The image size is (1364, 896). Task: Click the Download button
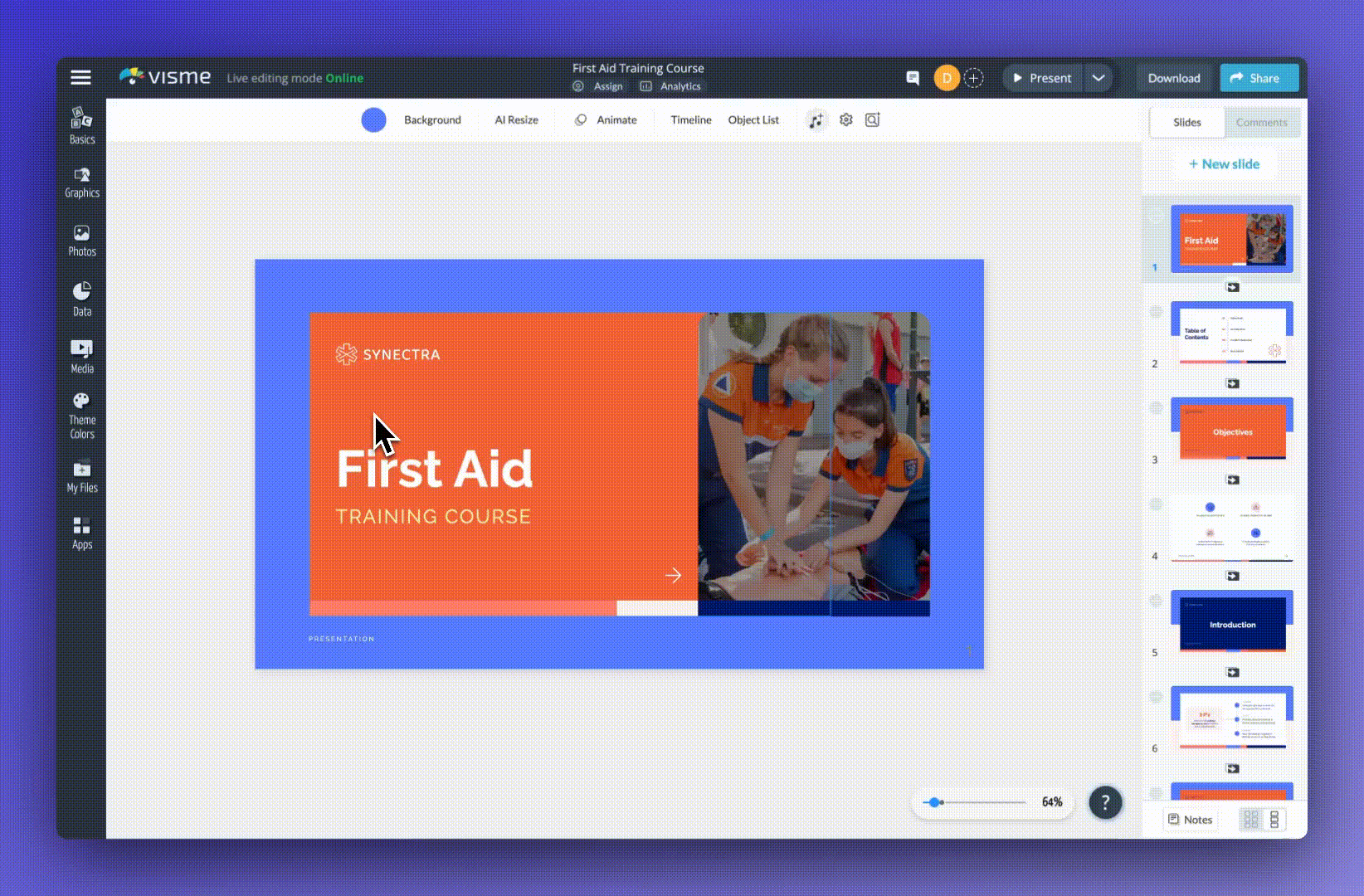(1173, 77)
